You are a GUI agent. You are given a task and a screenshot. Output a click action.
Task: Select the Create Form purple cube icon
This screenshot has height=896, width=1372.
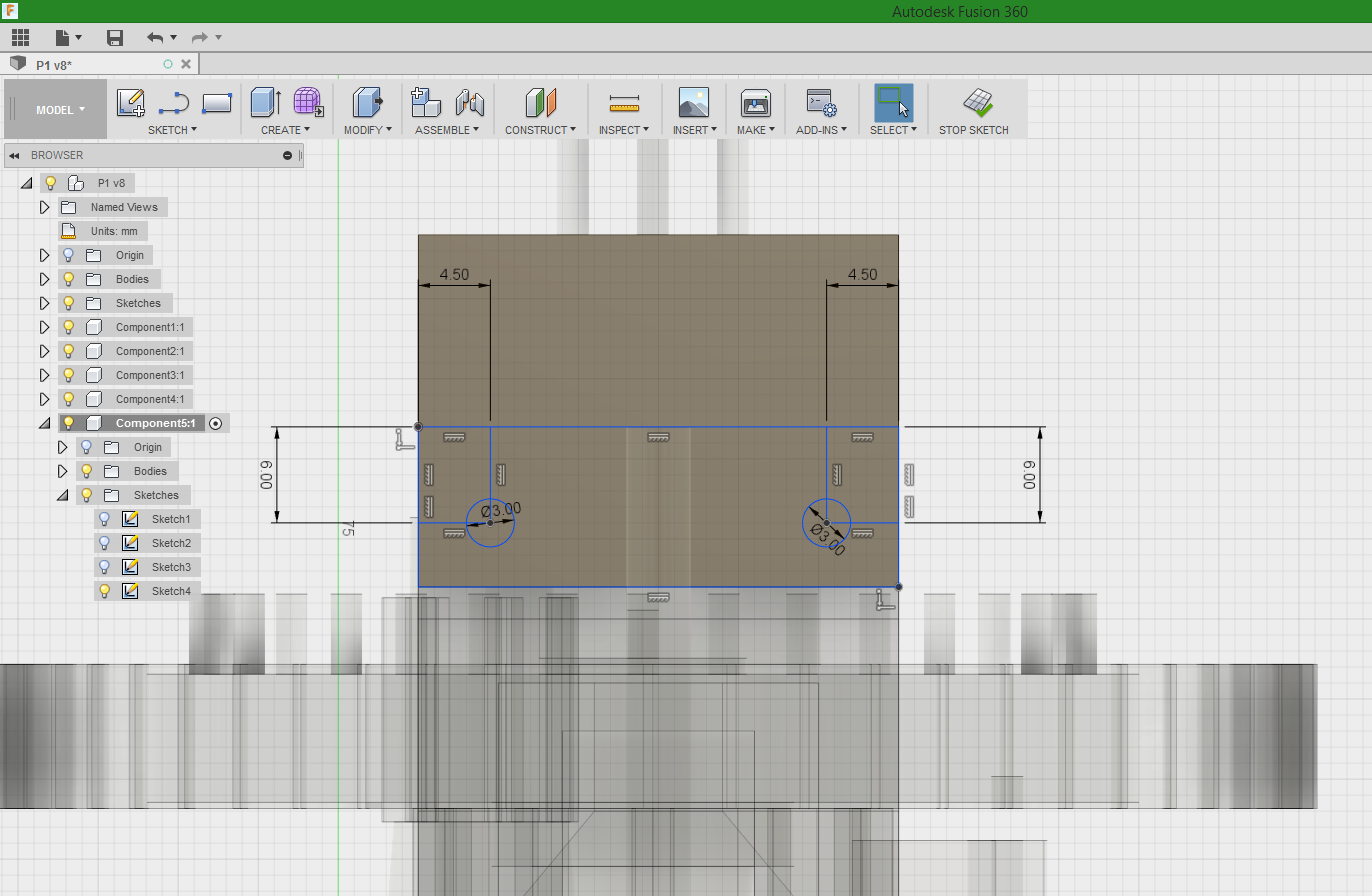pyautogui.click(x=308, y=103)
